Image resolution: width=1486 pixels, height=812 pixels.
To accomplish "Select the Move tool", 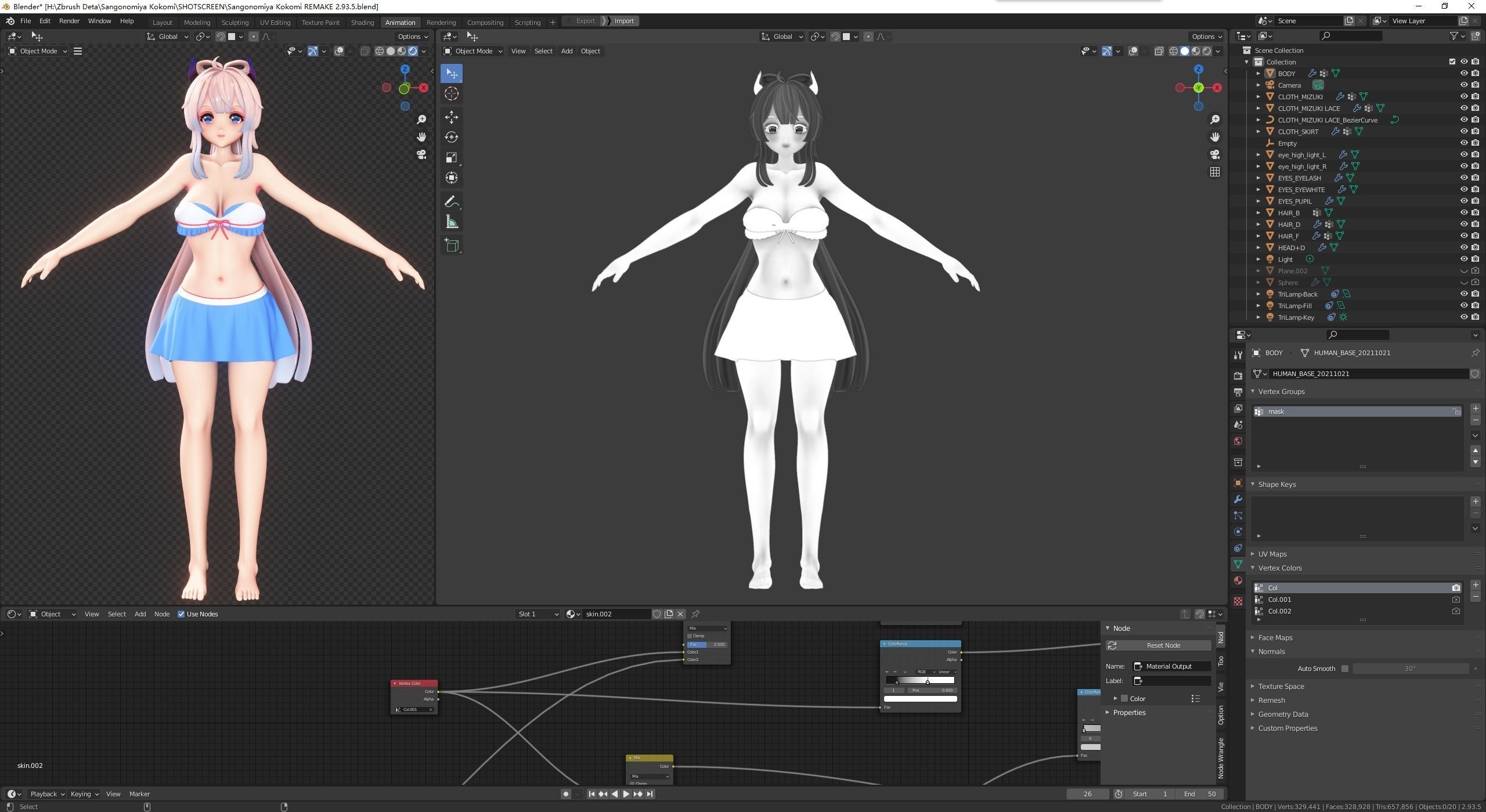I will (452, 117).
